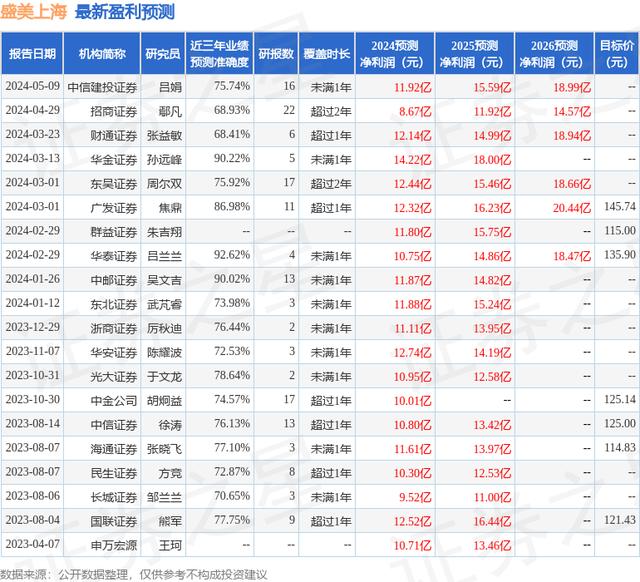Click the target price 145.74
Image resolution: width=640 pixels, height=582 pixels.
click(620, 207)
